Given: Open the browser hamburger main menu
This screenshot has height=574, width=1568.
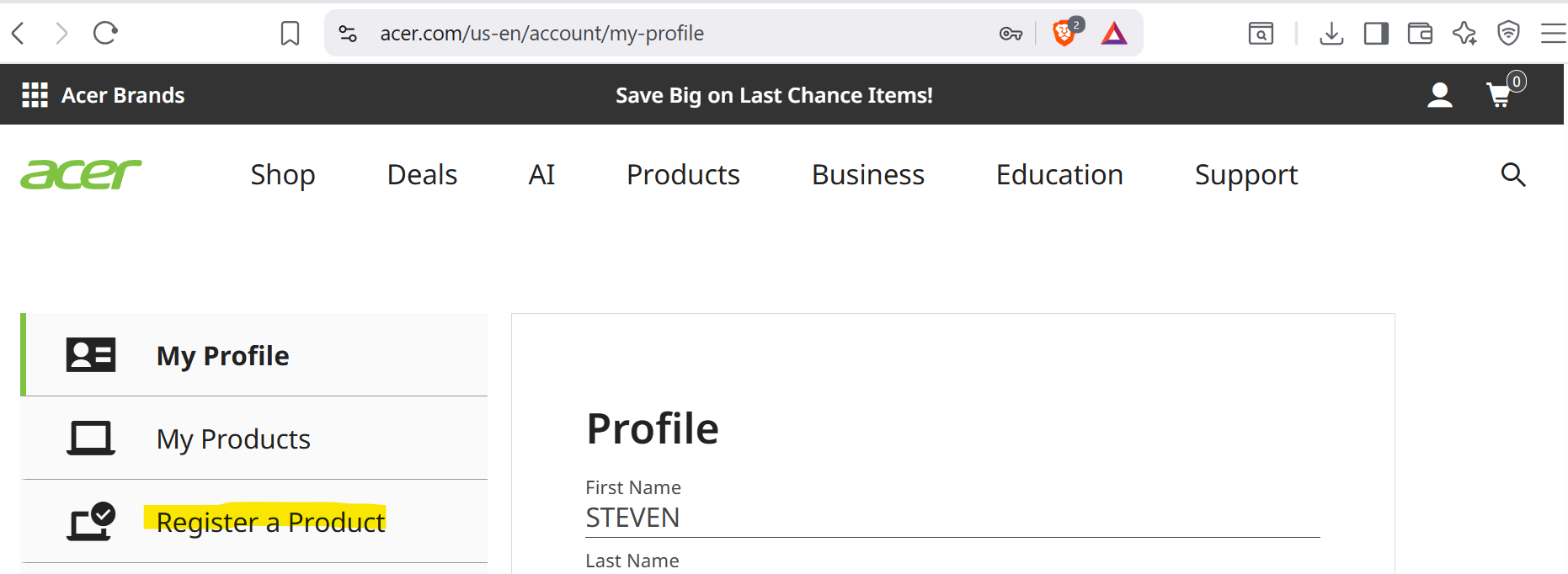Looking at the screenshot, I should 1553,34.
